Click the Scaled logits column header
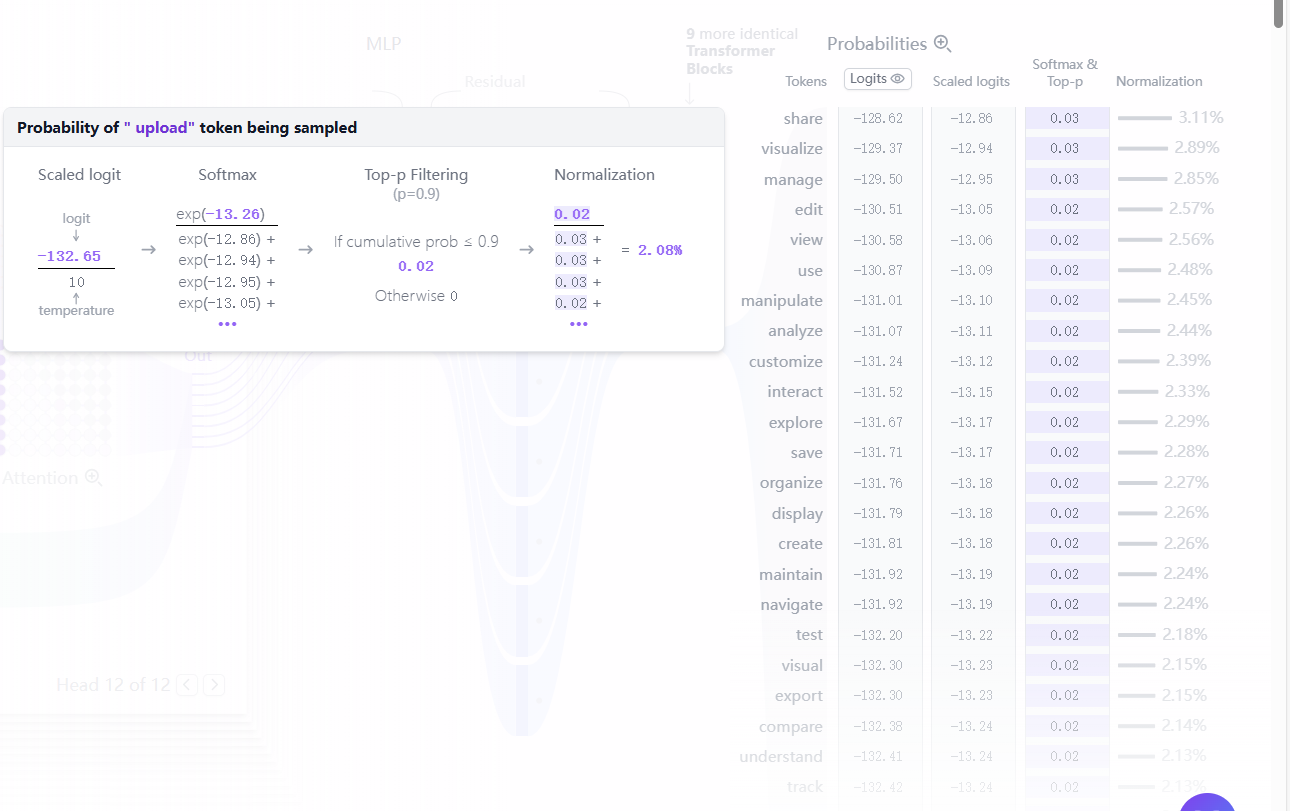1290x811 pixels. tap(971, 81)
